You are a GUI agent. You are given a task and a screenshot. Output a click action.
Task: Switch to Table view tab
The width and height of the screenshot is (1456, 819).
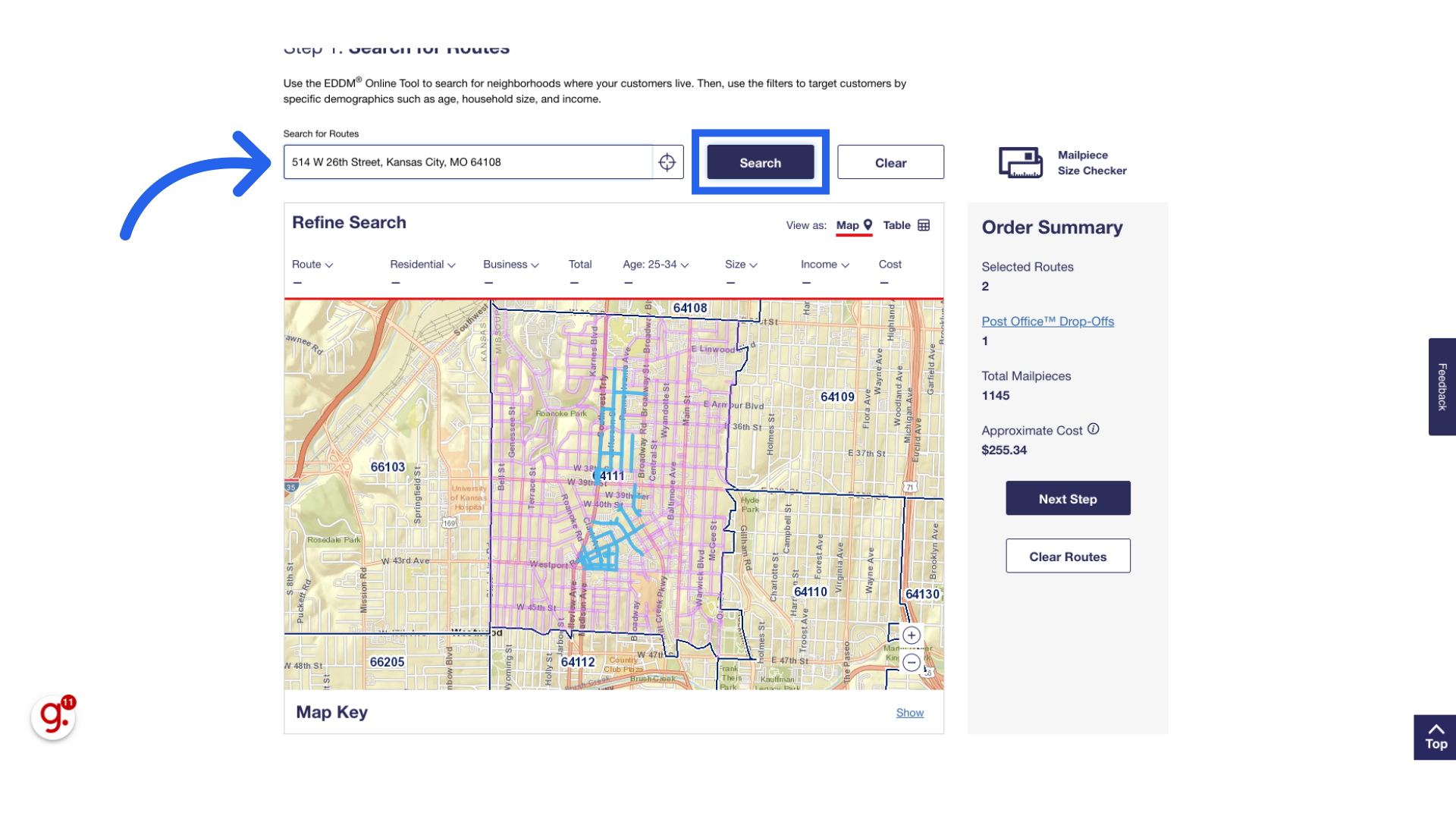pos(897,225)
